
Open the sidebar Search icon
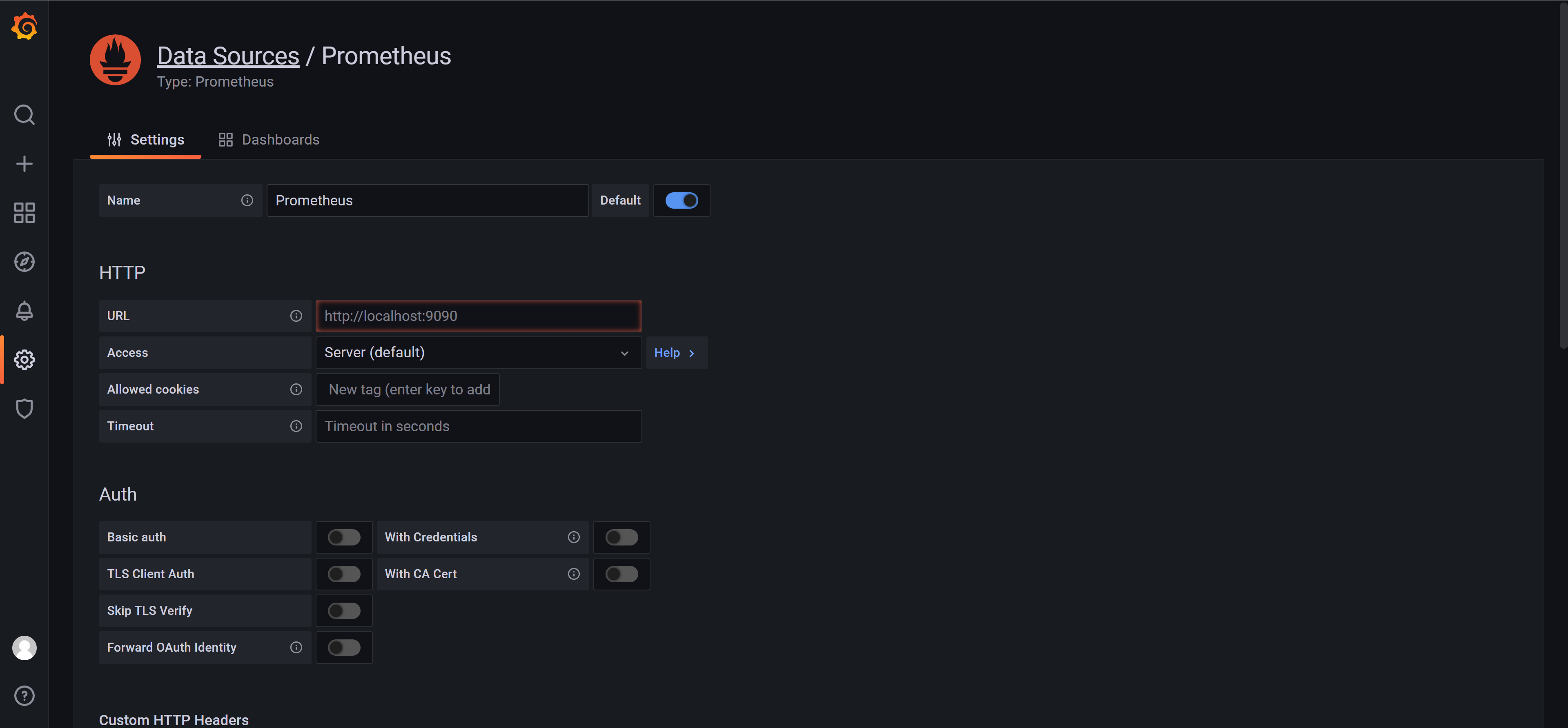(x=24, y=114)
